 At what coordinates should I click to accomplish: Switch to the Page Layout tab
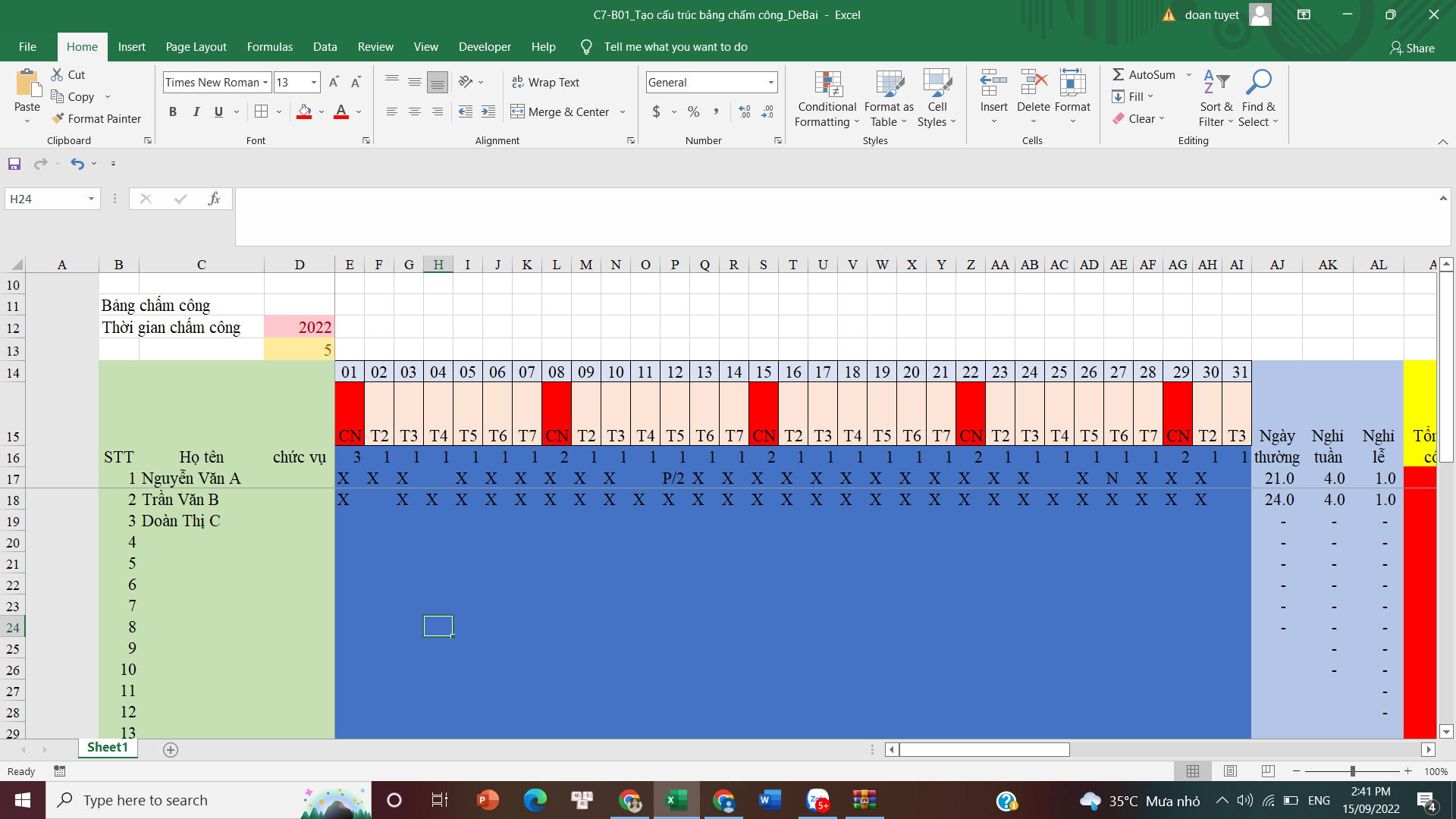pyautogui.click(x=196, y=47)
